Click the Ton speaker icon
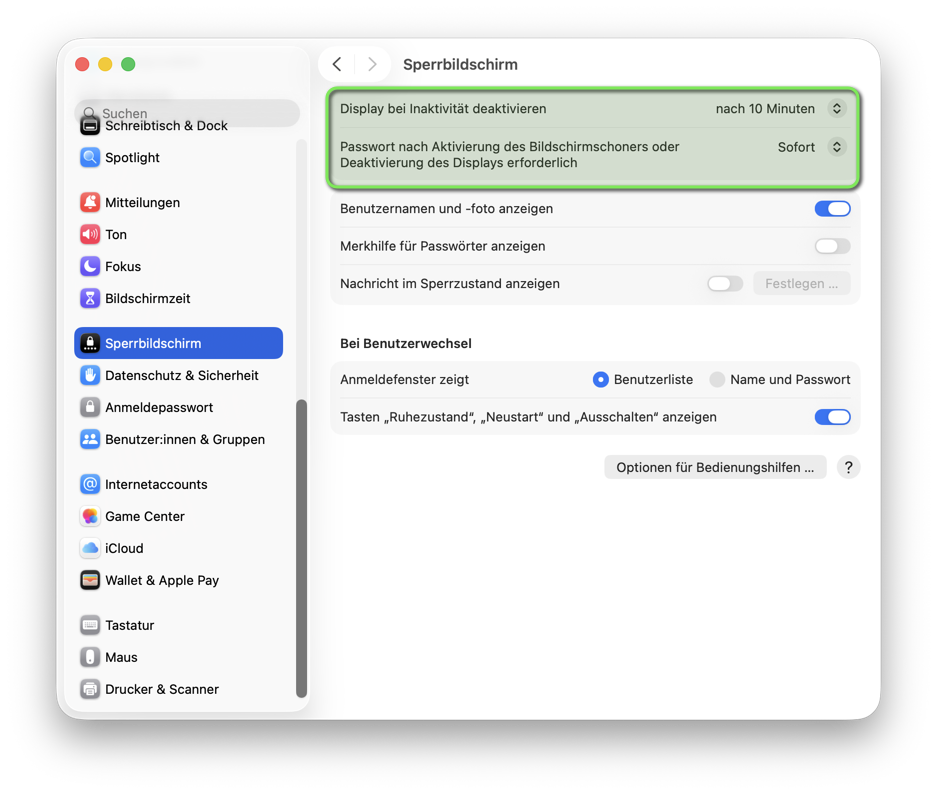The image size is (937, 794). coord(90,235)
